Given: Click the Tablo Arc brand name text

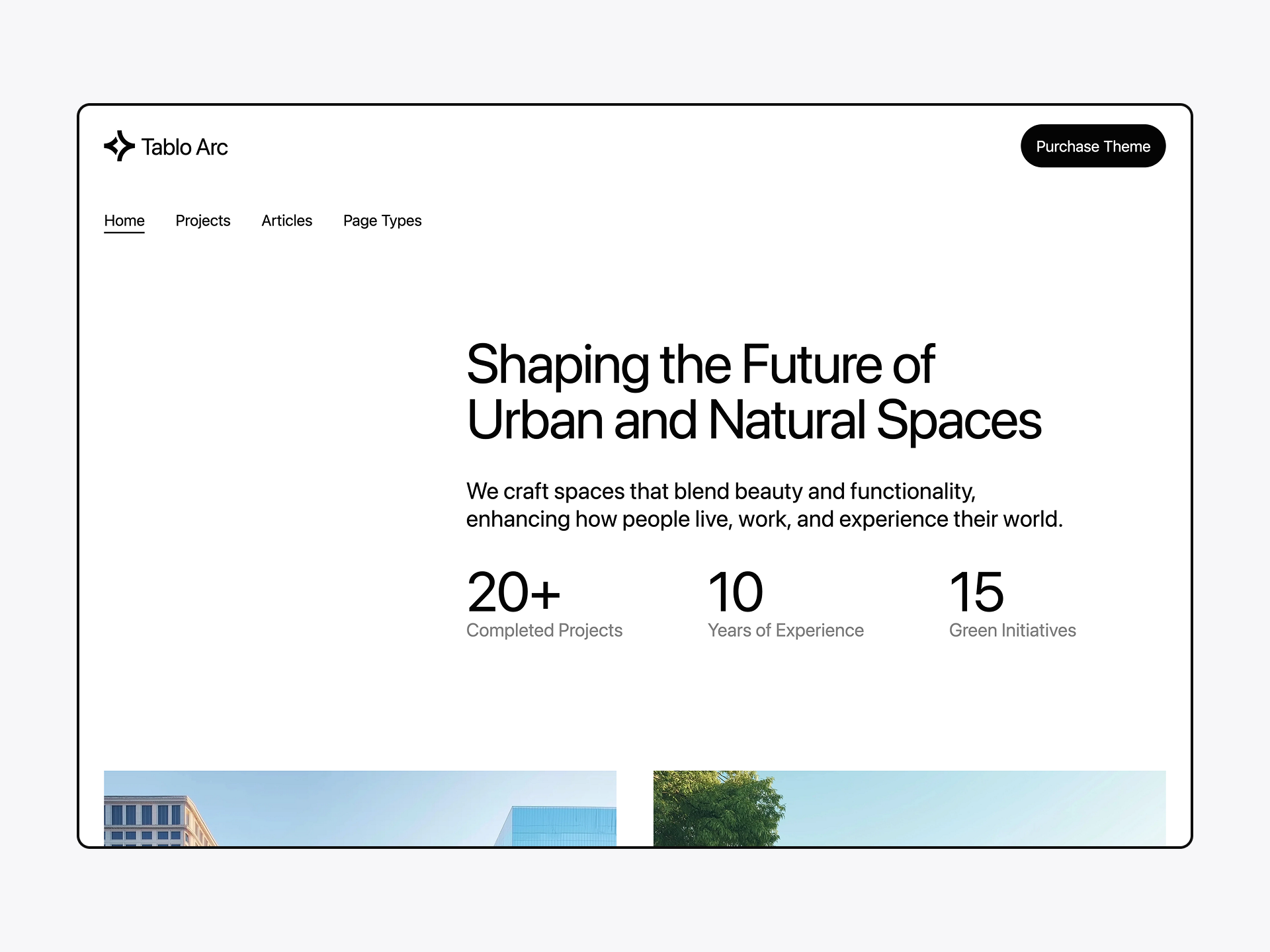Looking at the screenshot, I should click(x=185, y=147).
